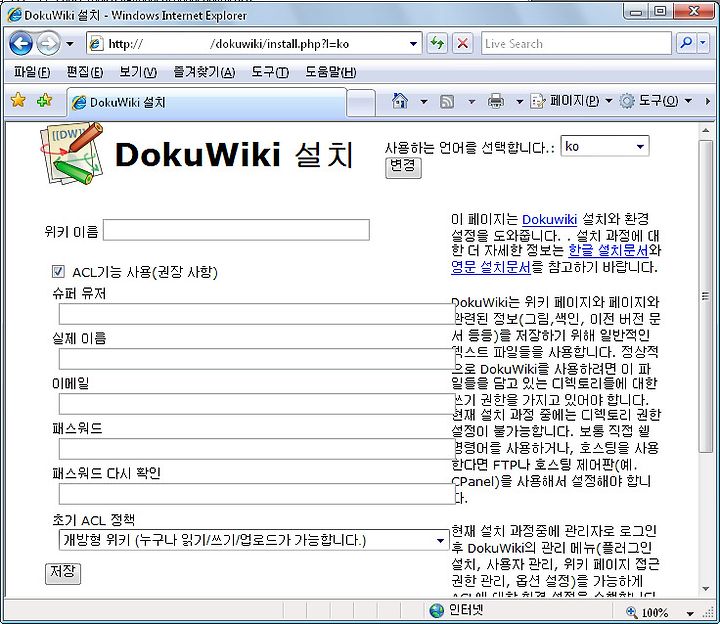
Task: Click the browser Back arrow button
Action: (21, 44)
